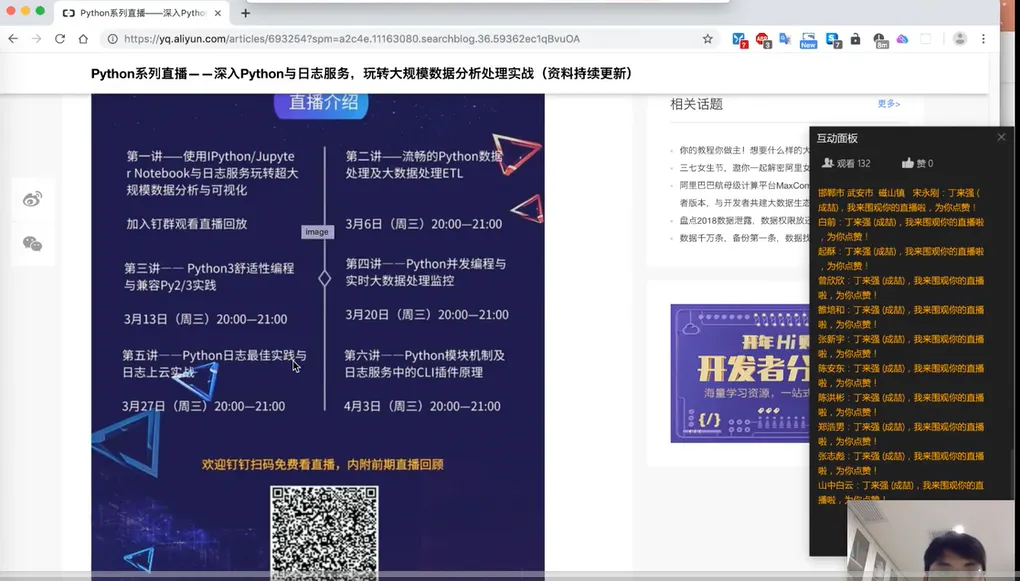The width and height of the screenshot is (1020, 581).
Task: Open a new browser tab
Action: 245,13
